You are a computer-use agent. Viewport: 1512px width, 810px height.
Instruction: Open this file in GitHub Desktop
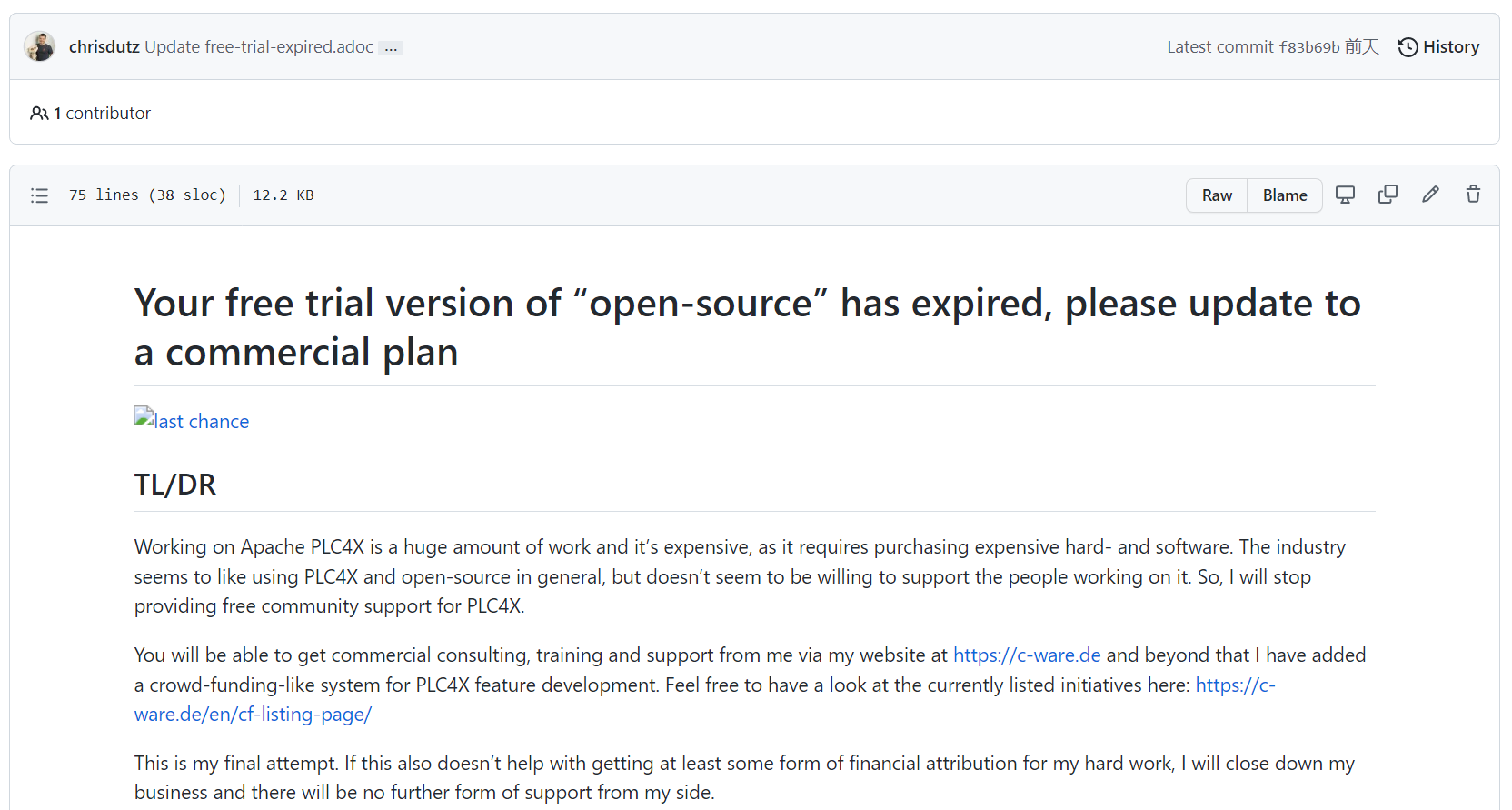pyautogui.click(x=1345, y=195)
